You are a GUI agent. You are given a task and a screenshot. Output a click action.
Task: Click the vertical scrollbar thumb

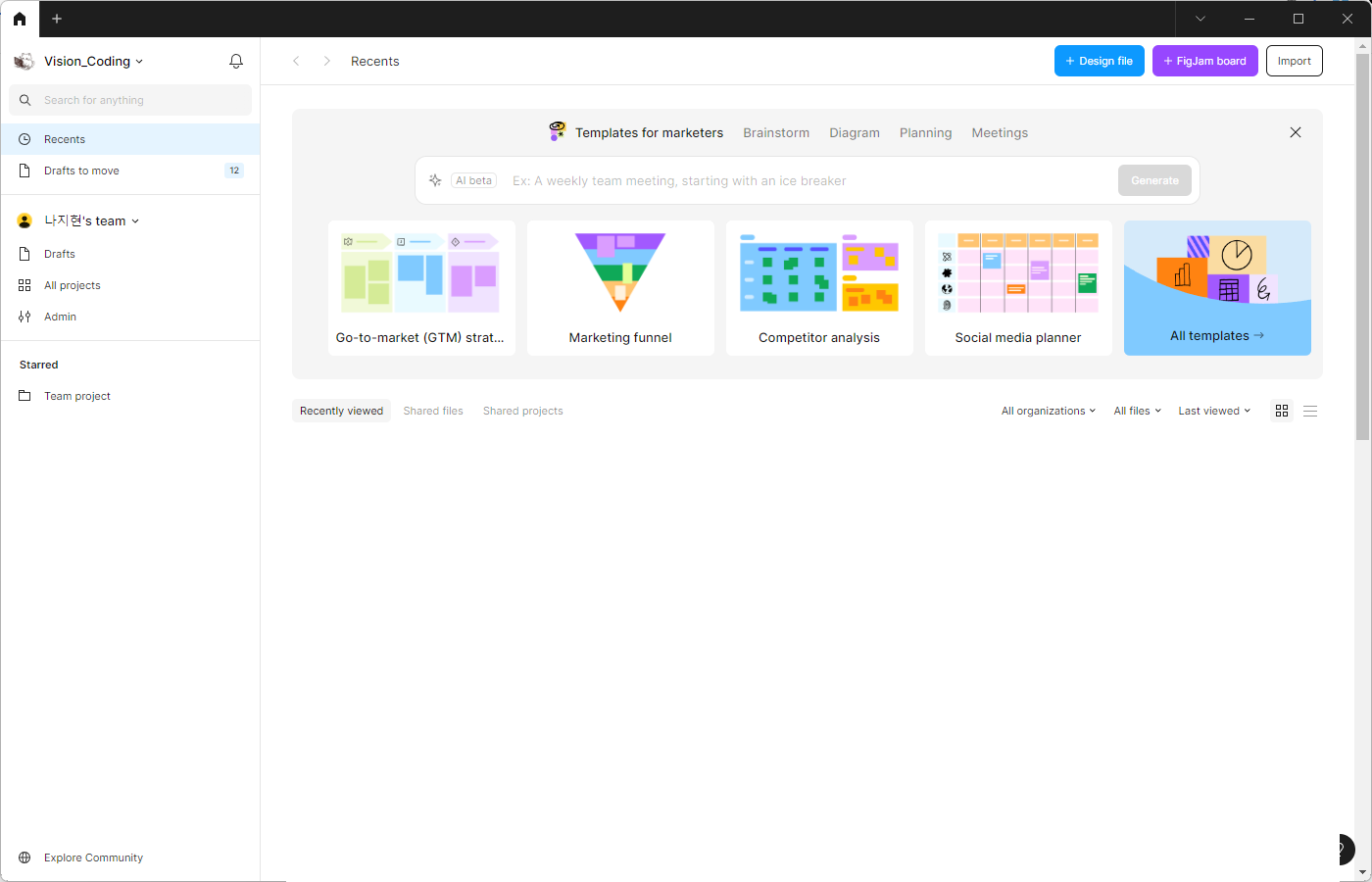1363,245
